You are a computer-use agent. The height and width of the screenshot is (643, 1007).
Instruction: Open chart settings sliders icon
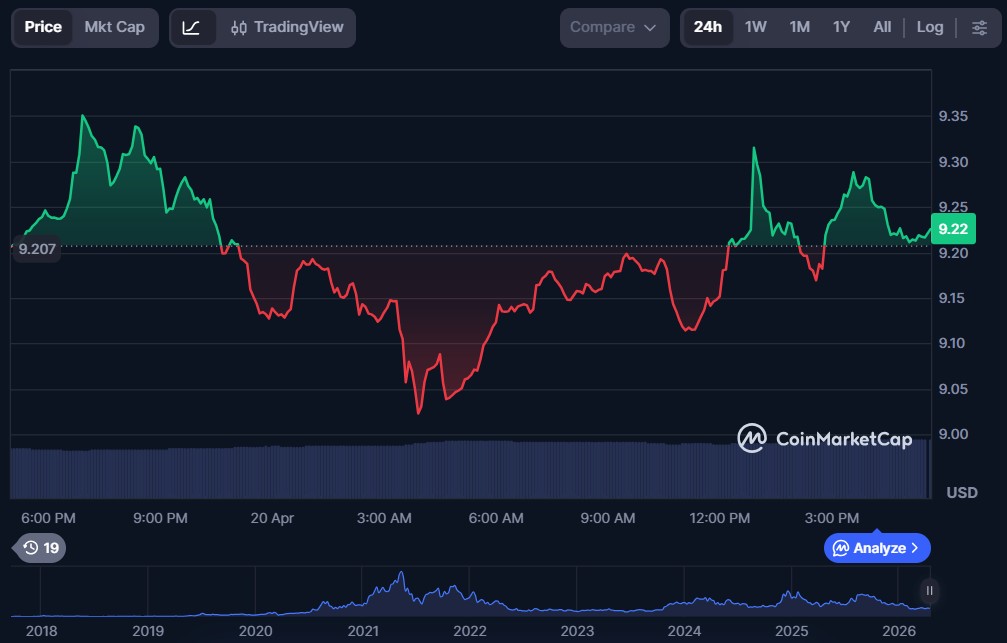[979, 27]
